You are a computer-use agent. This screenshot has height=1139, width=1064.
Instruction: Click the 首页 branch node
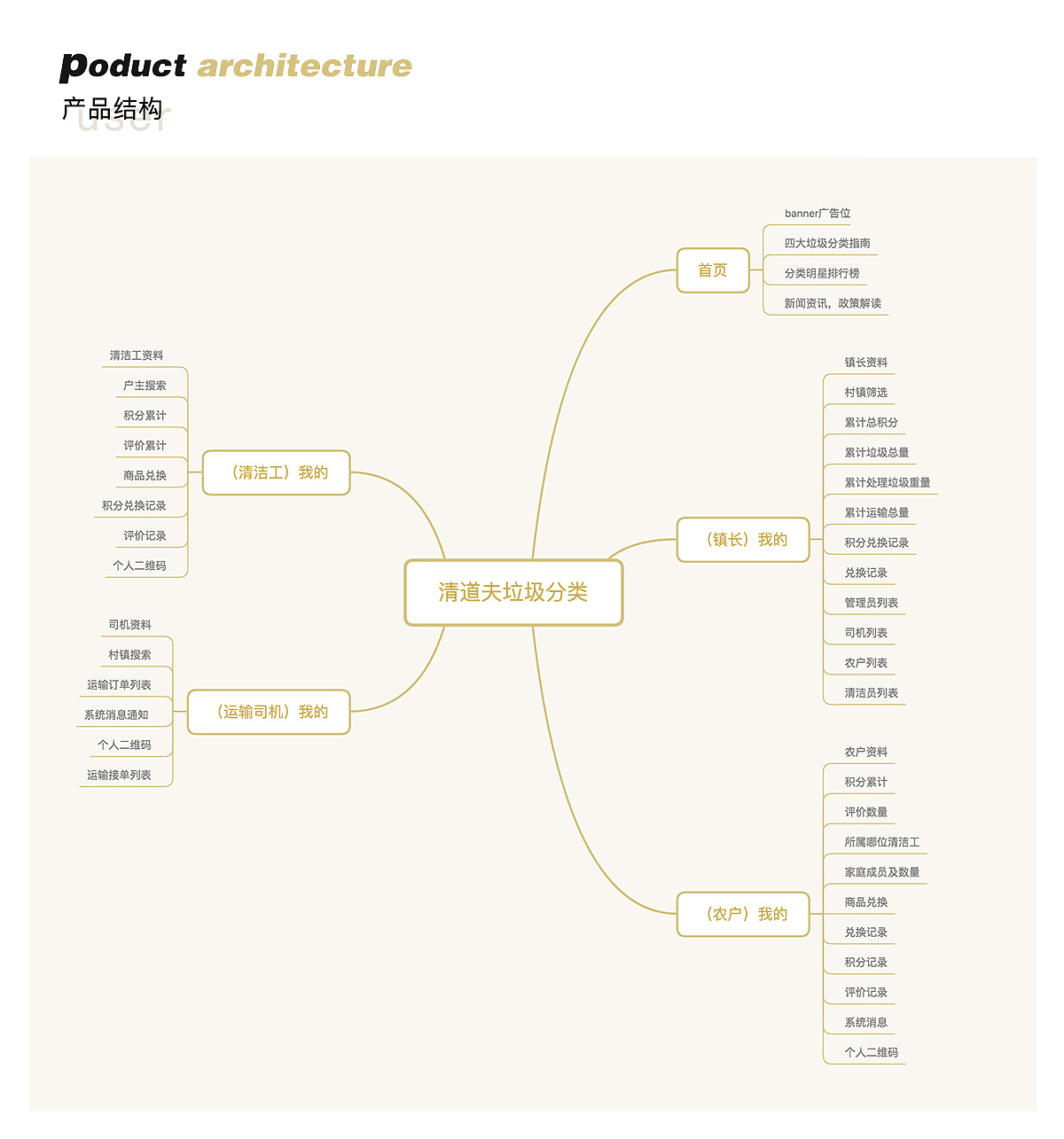(713, 270)
